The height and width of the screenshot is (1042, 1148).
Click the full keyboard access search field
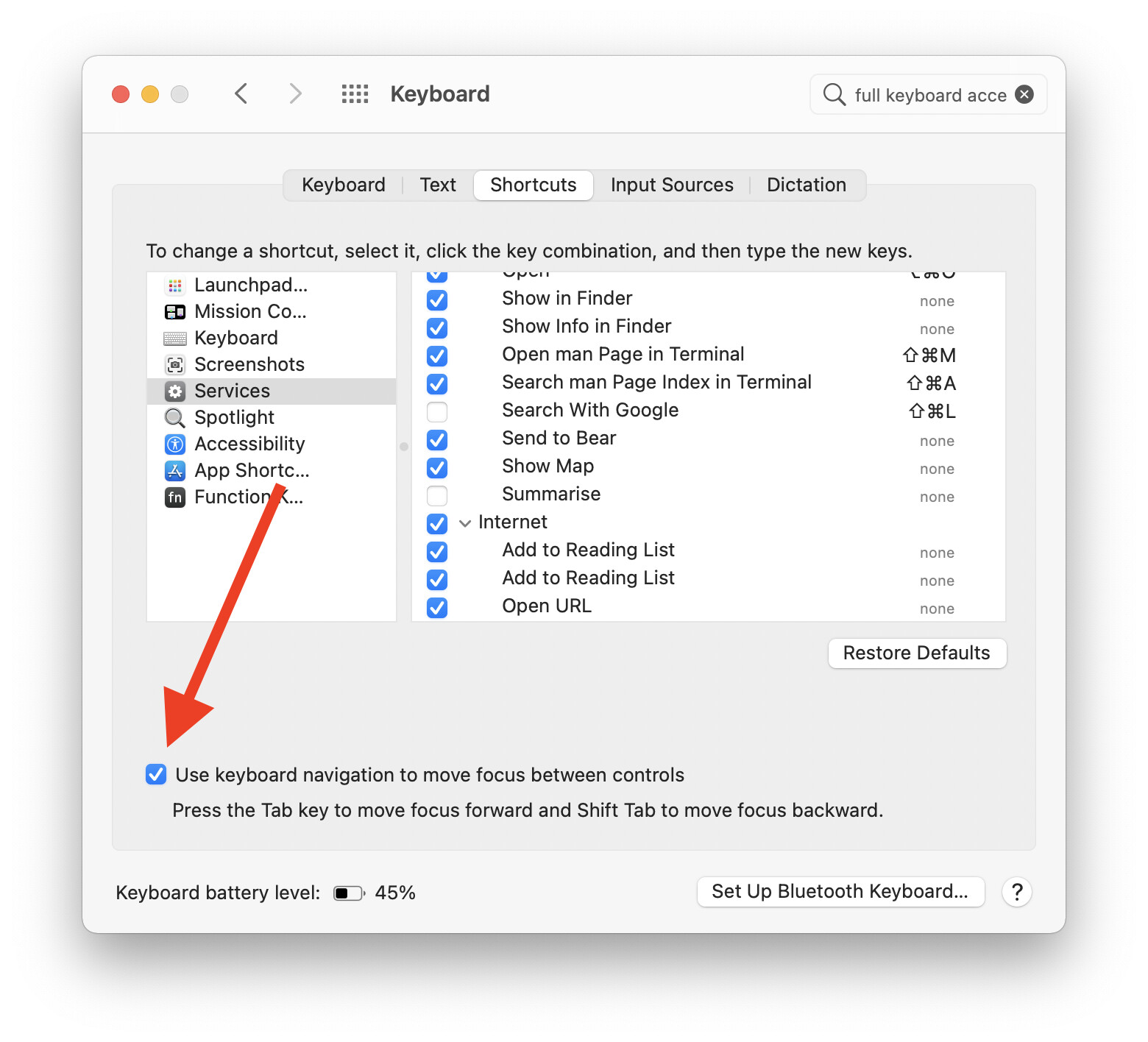(x=929, y=95)
